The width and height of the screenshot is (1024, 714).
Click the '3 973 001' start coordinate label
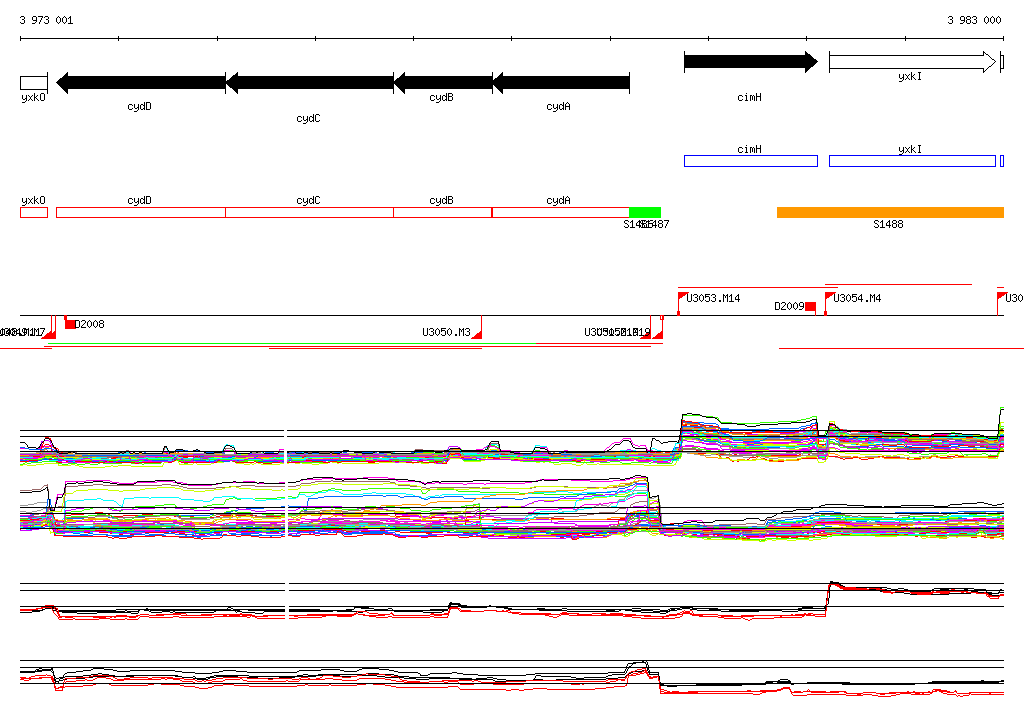(x=46, y=20)
